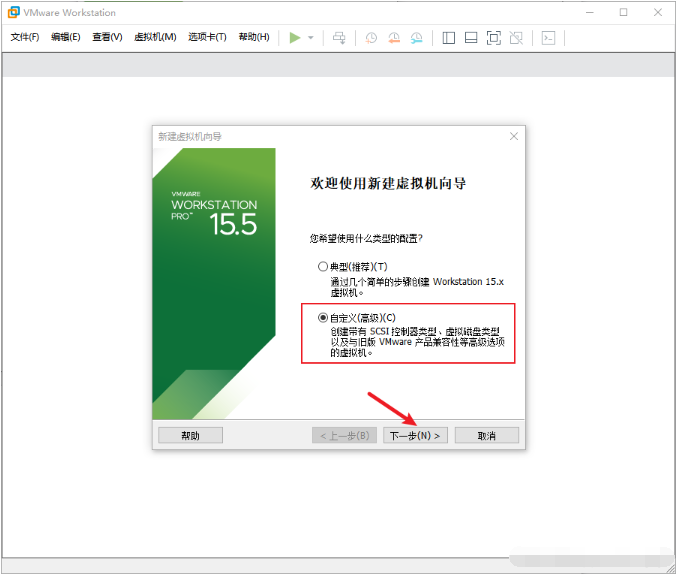Viewport: 679px width, 577px height.
Task: Open the console view toolbar icon
Action: pyautogui.click(x=548, y=38)
